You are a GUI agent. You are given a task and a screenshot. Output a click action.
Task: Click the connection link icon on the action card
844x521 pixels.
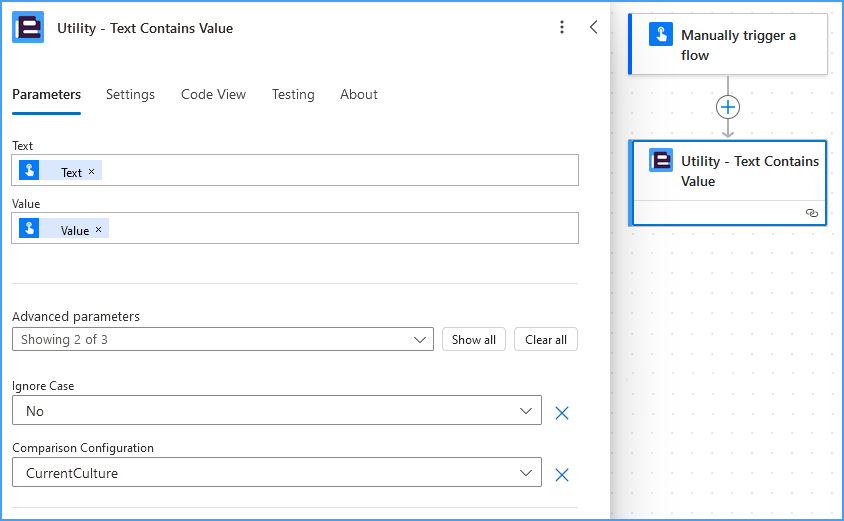812,213
